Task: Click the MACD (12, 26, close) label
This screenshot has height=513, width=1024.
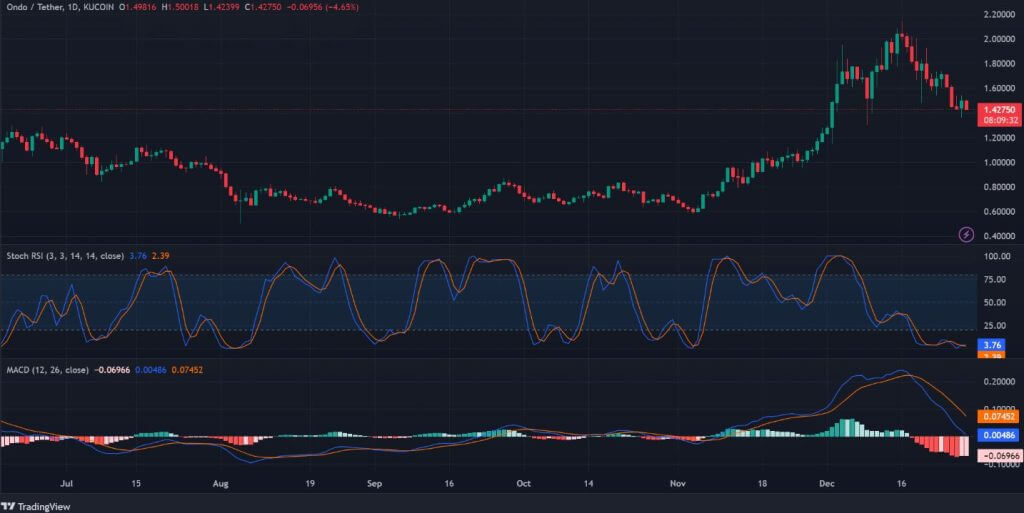Action: [48, 370]
